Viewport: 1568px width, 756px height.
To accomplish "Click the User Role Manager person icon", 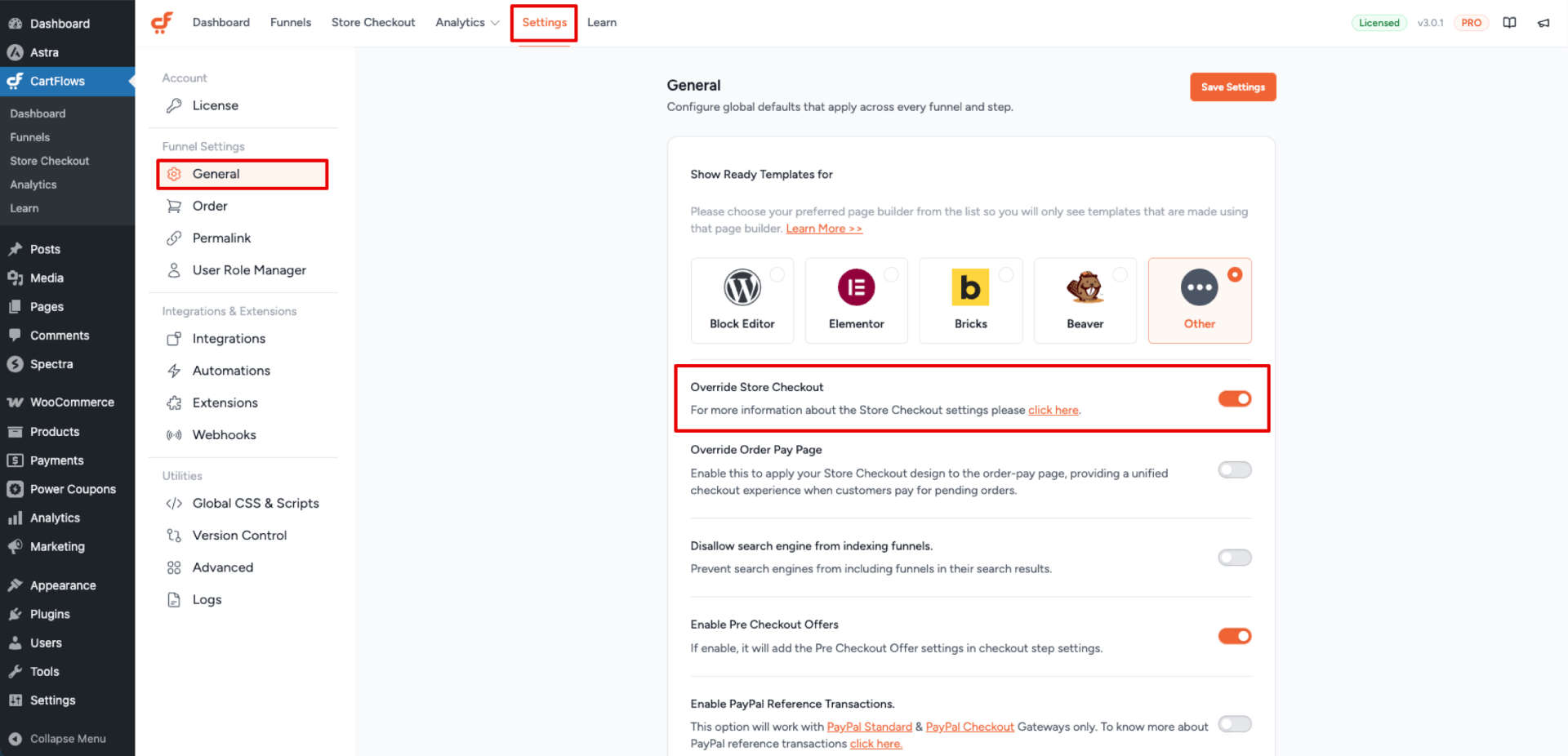I will [x=174, y=270].
